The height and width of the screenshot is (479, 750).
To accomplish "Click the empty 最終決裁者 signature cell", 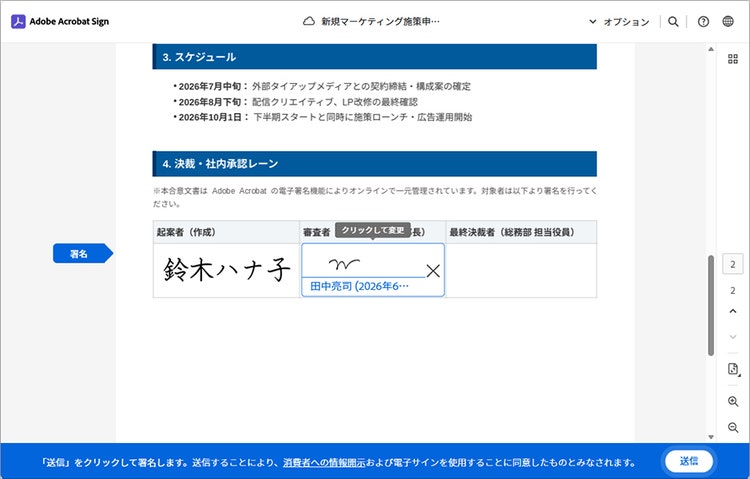I will point(521,270).
